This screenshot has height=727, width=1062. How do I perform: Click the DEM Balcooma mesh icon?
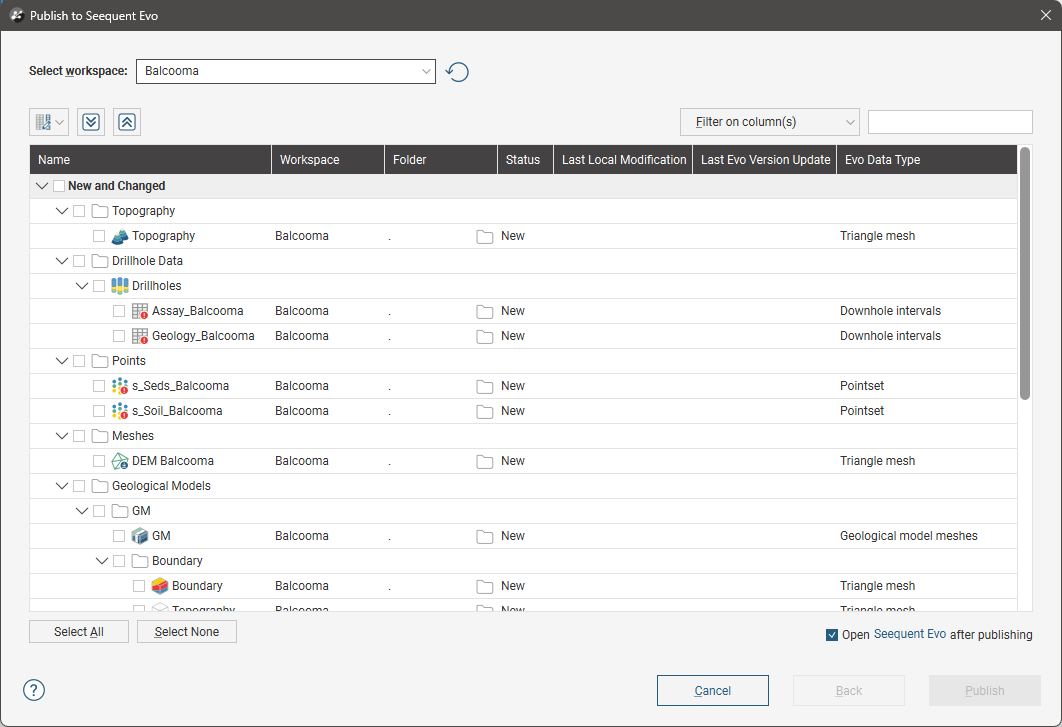120,461
